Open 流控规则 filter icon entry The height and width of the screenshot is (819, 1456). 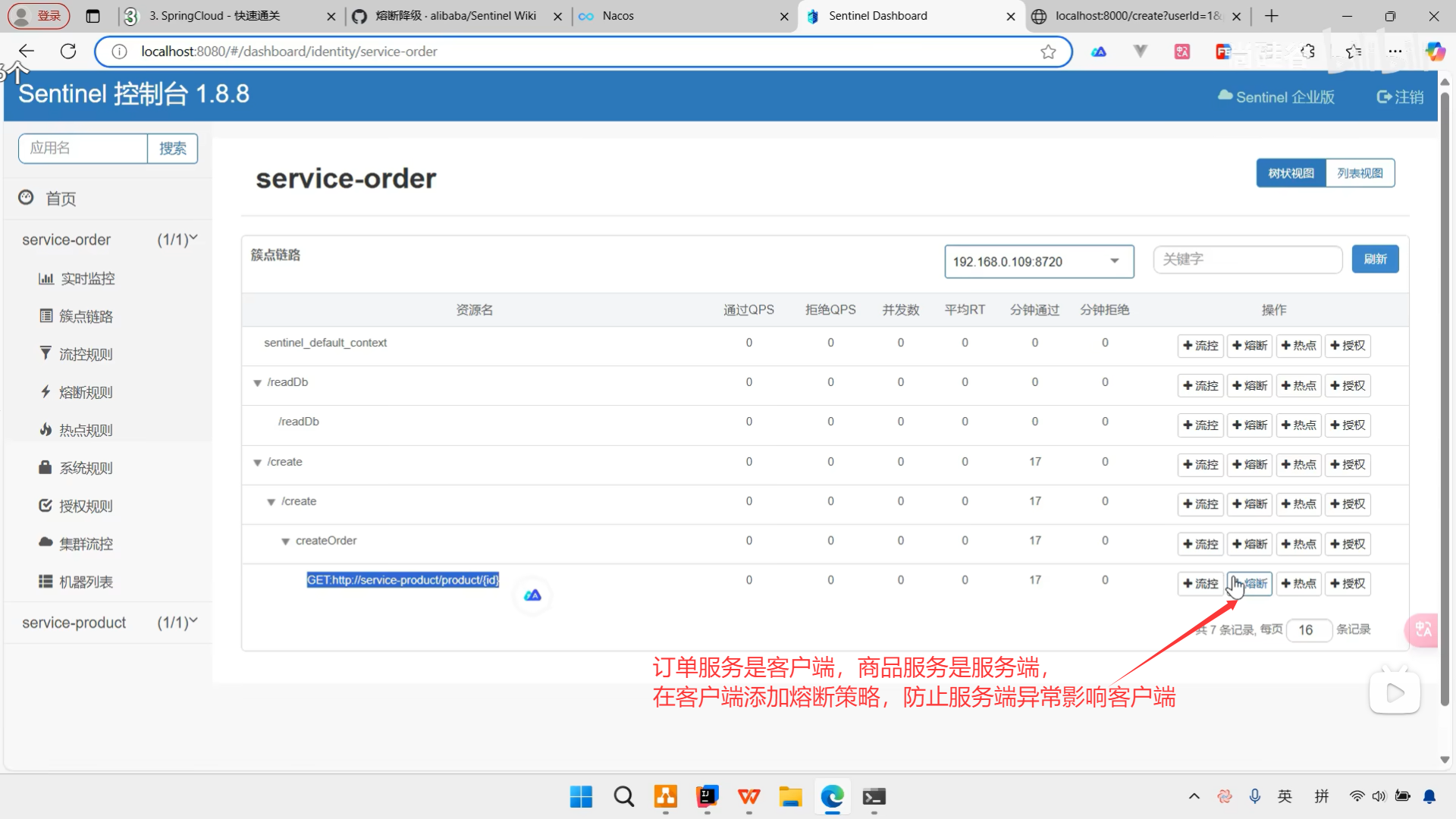coord(45,353)
